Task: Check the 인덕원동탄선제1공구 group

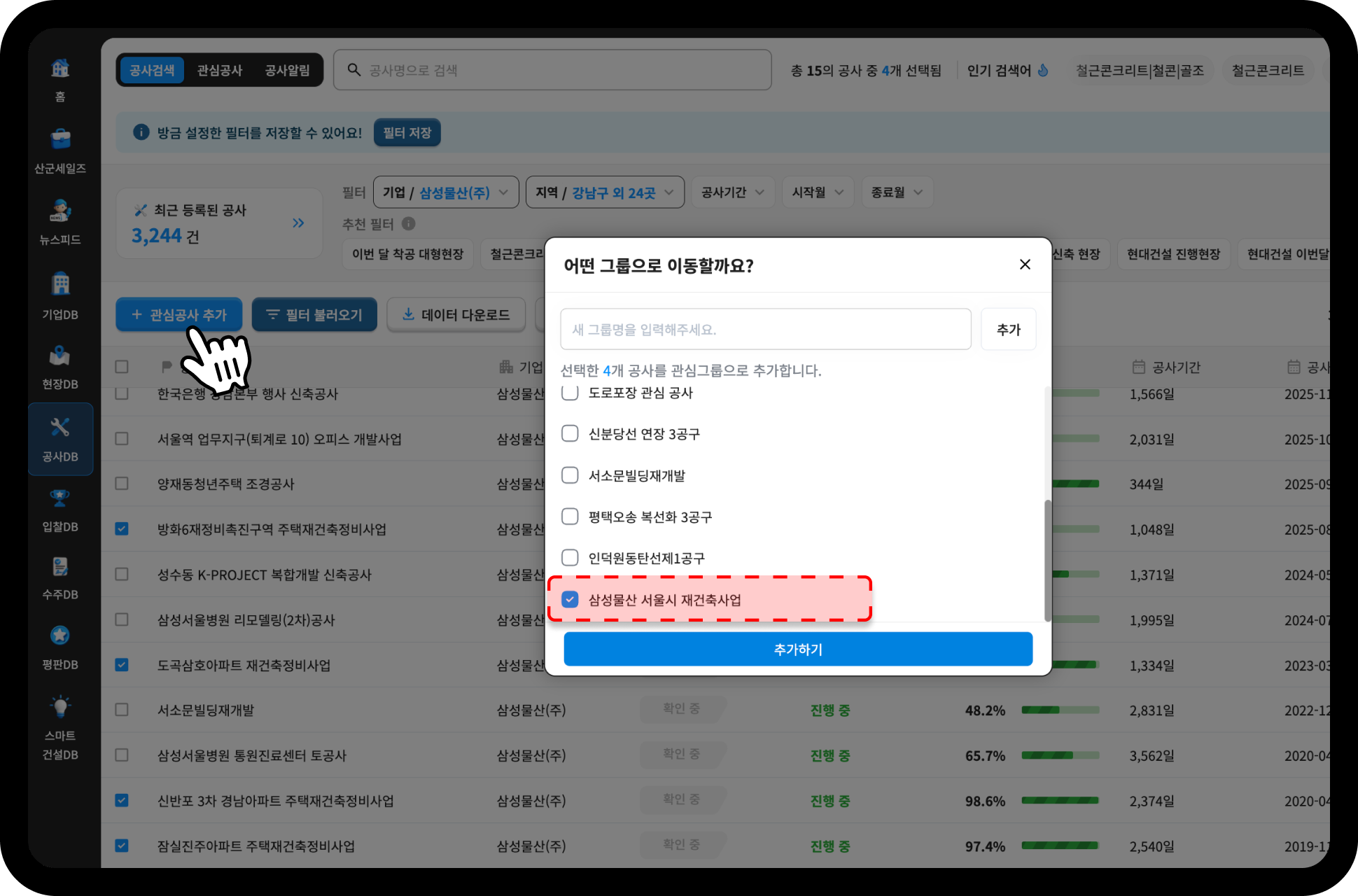Action: click(570, 558)
